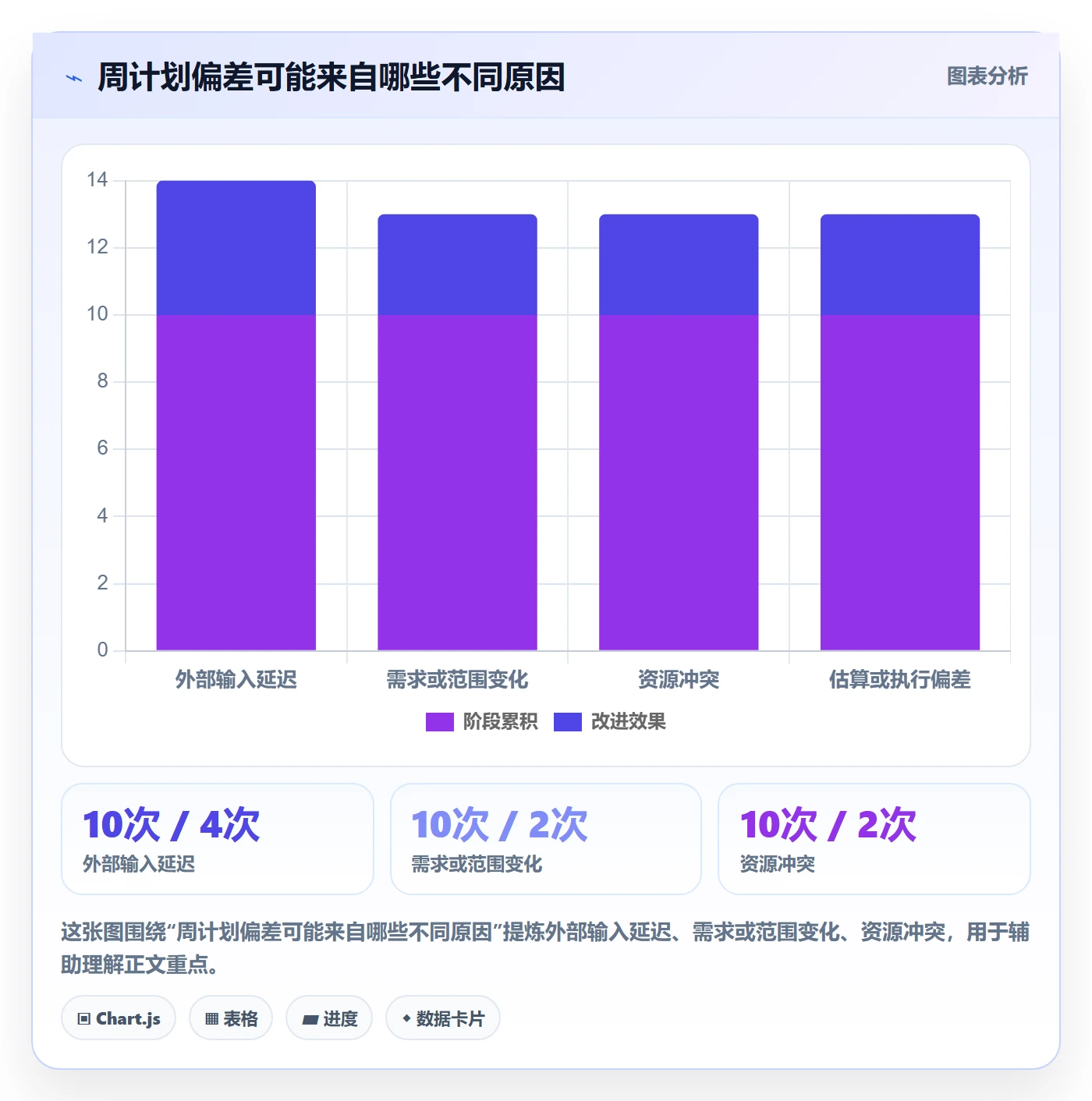
Task: Click the blue bar segment for 估算或执行偏差
Action: [900, 265]
